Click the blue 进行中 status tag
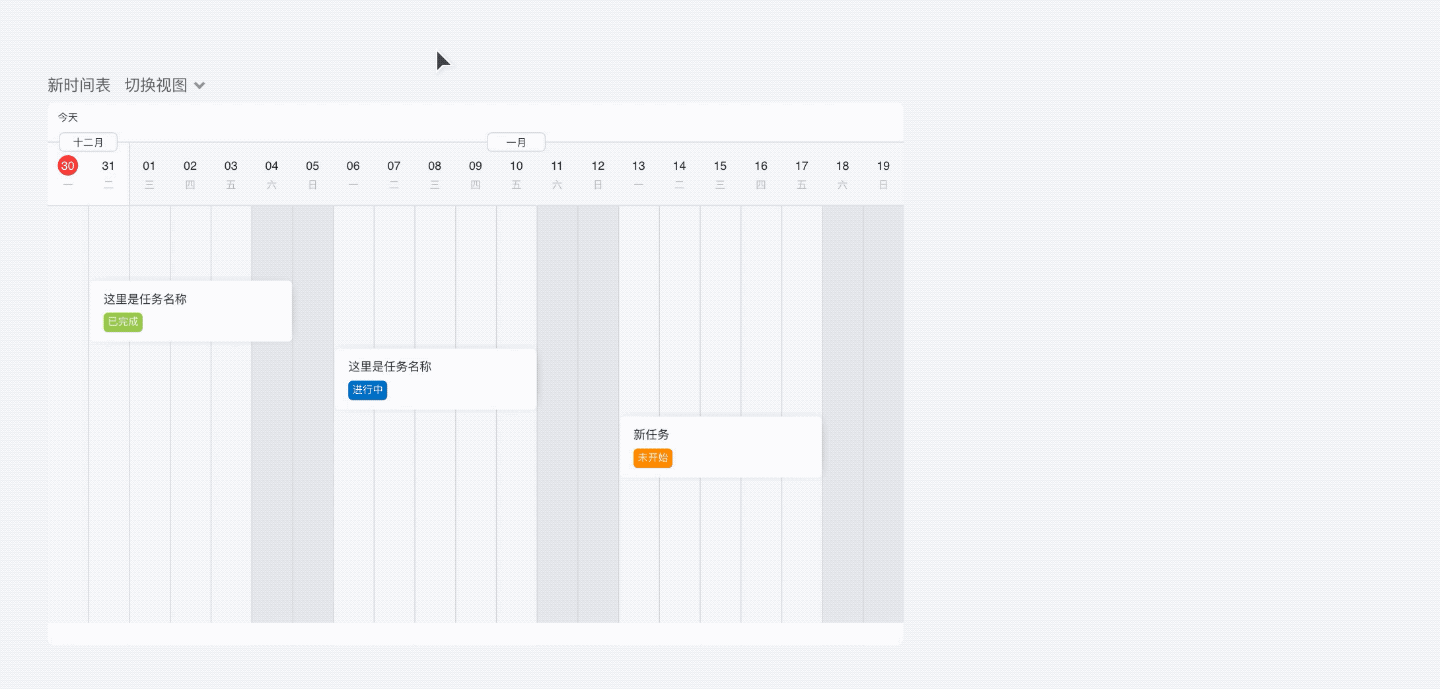This screenshot has width=1440, height=689. pyautogui.click(x=367, y=390)
